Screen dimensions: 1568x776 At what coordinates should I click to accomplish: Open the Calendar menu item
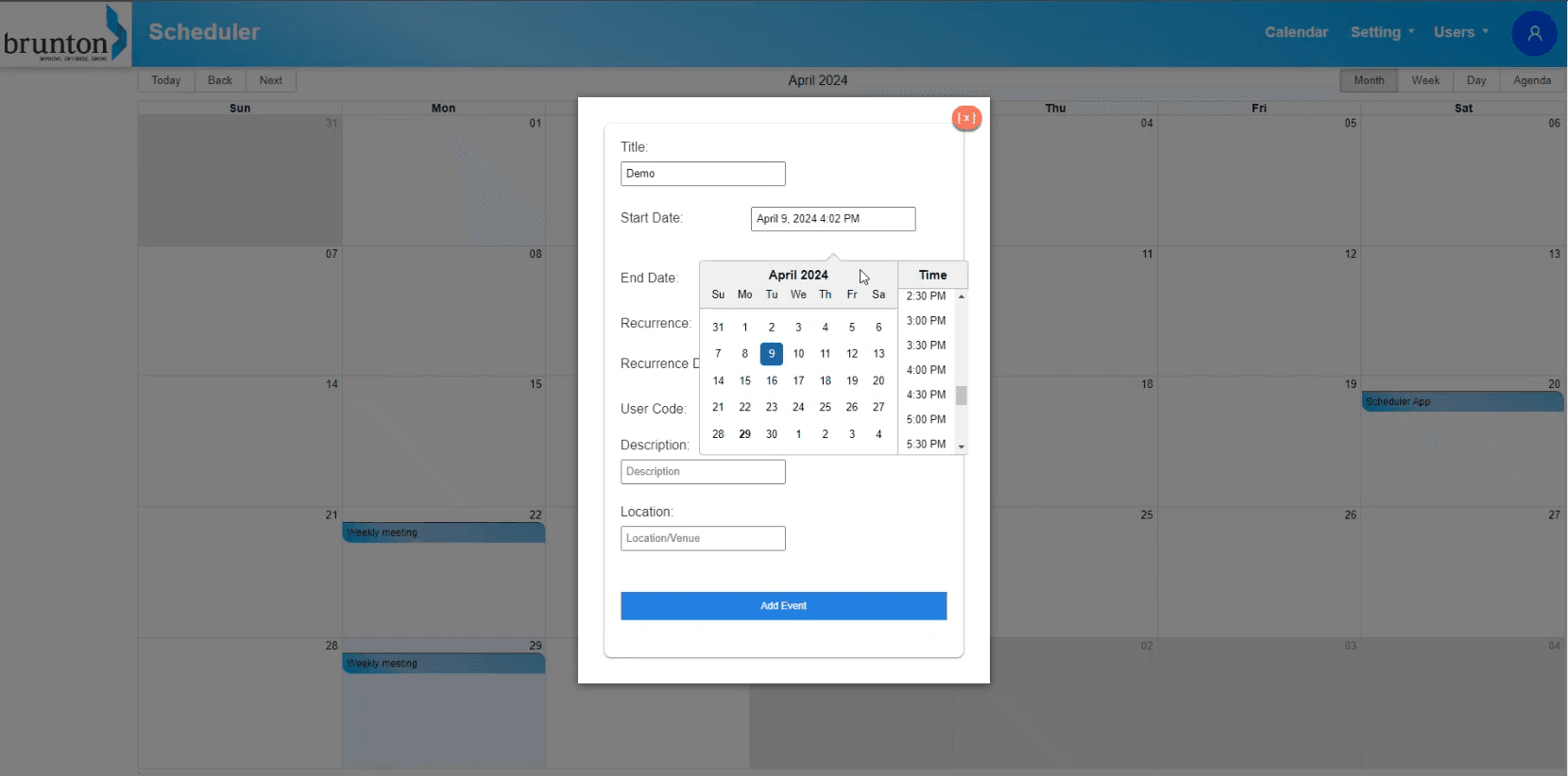(x=1296, y=32)
